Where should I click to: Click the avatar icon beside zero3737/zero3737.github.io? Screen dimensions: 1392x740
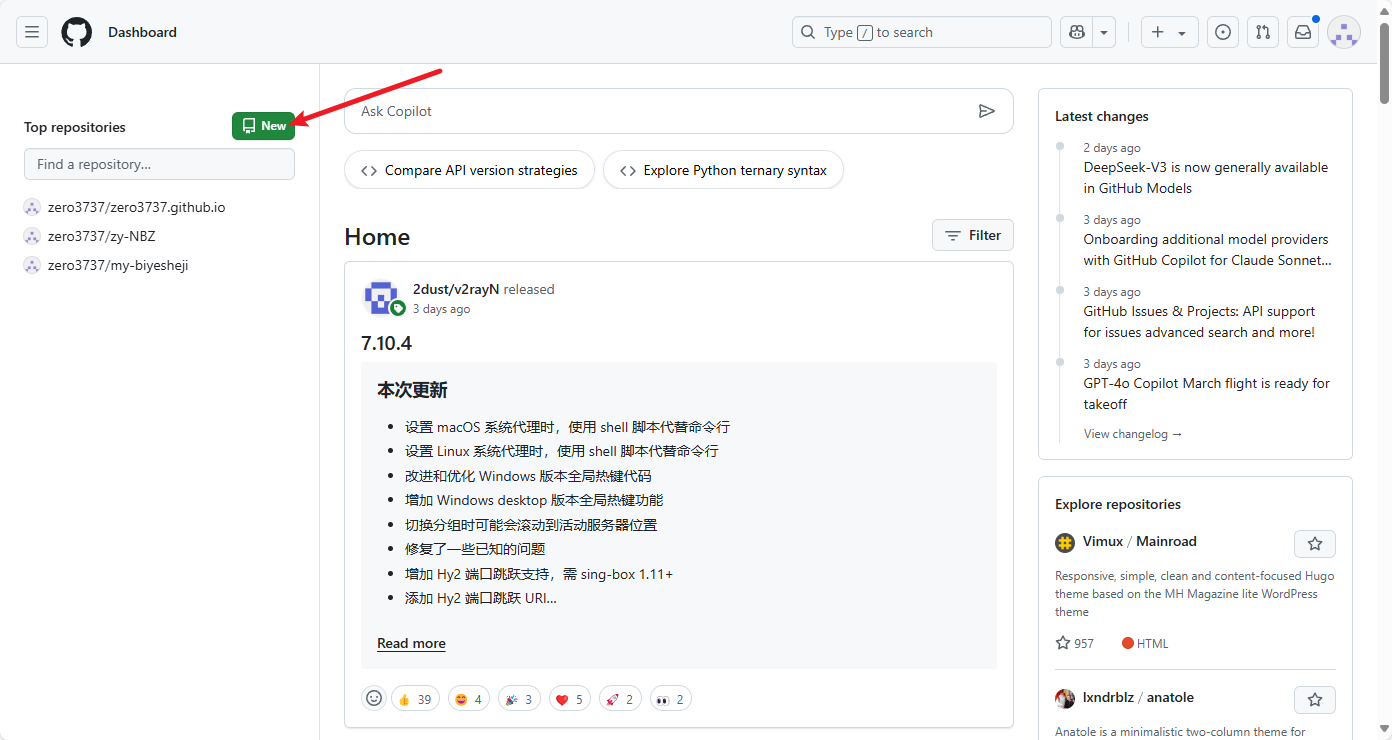coord(32,207)
